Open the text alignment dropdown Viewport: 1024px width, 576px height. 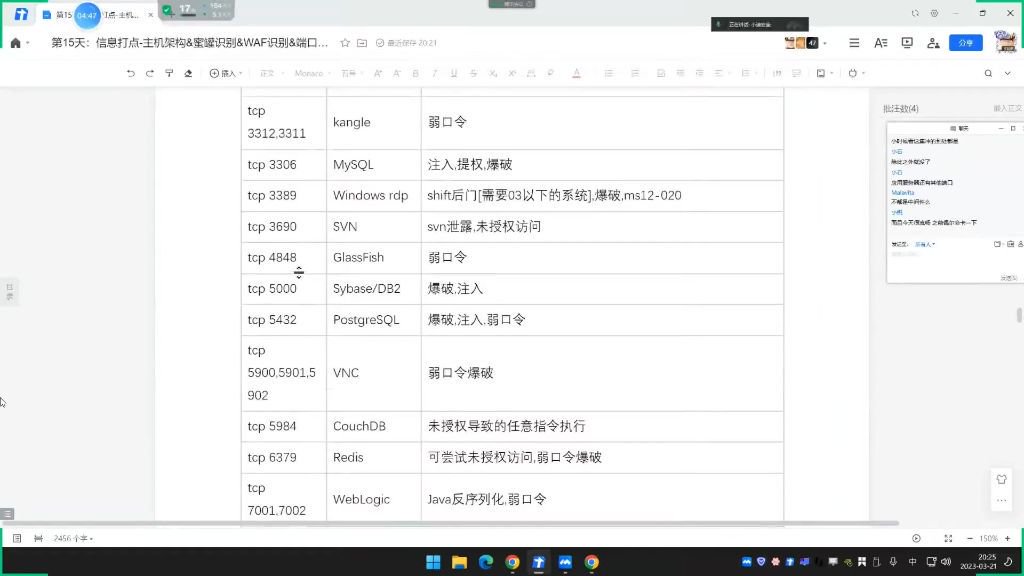tap(720, 73)
